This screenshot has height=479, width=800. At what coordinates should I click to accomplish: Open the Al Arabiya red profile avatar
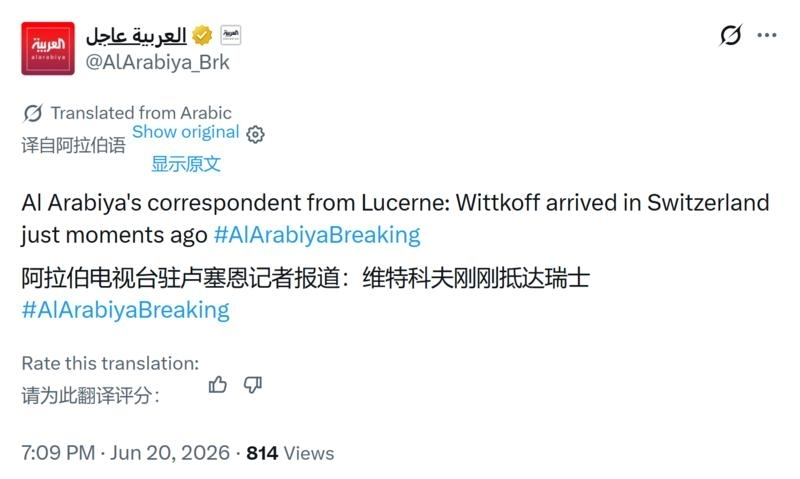[x=48, y=48]
